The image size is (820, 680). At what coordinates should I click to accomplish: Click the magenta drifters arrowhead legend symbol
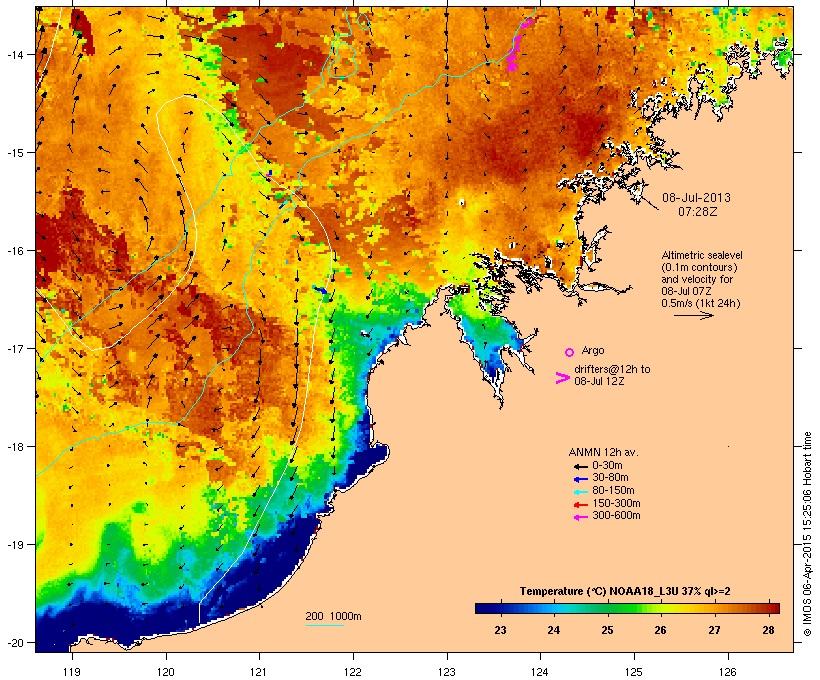click(x=562, y=378)
